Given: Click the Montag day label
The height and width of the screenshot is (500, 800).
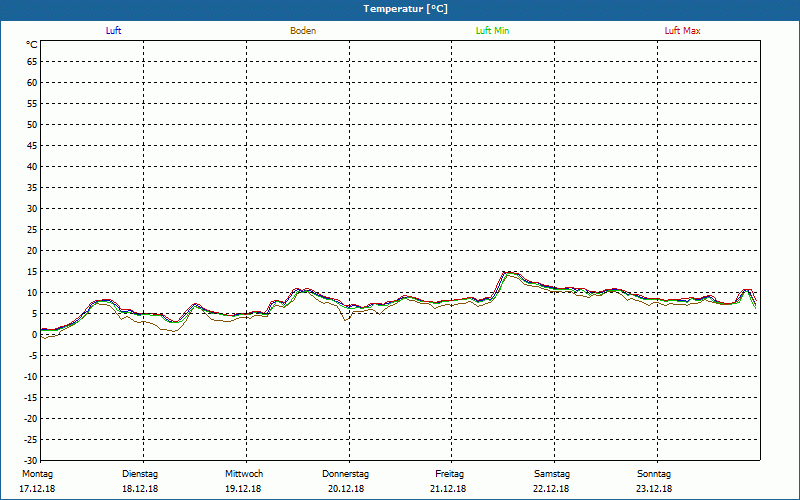Looking at the screenshot, I should [x=37, y=474].
